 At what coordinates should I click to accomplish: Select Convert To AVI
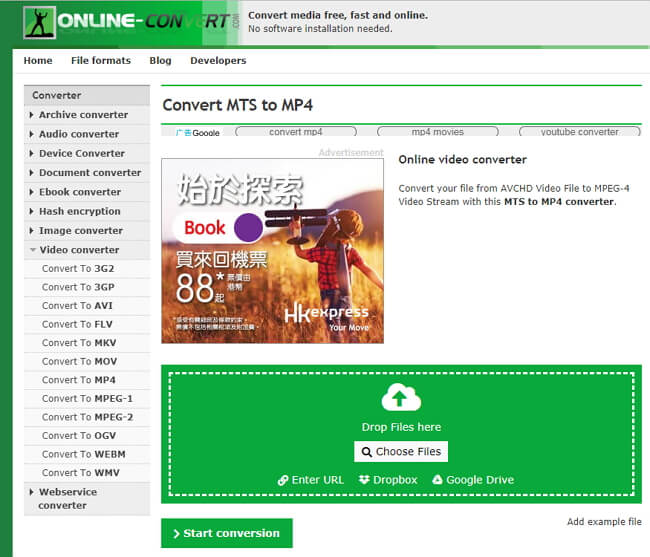tap(87, 305)
